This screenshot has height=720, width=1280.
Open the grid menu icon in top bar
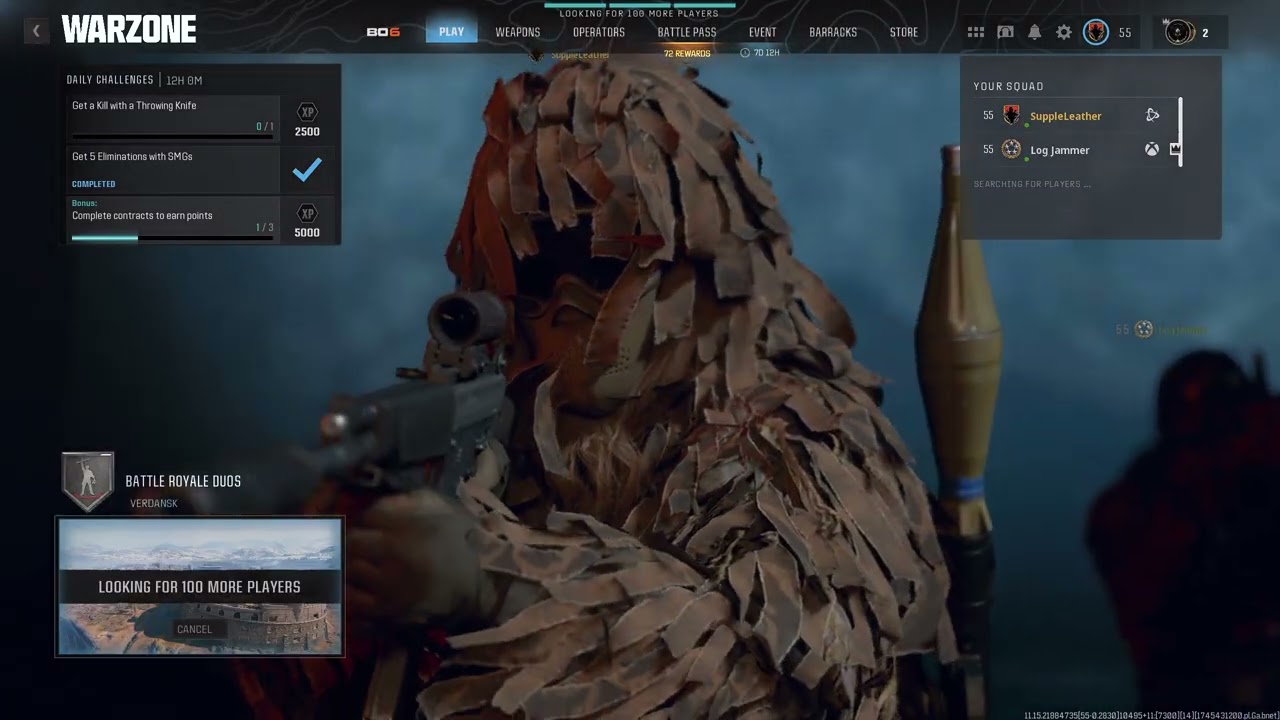976,32
